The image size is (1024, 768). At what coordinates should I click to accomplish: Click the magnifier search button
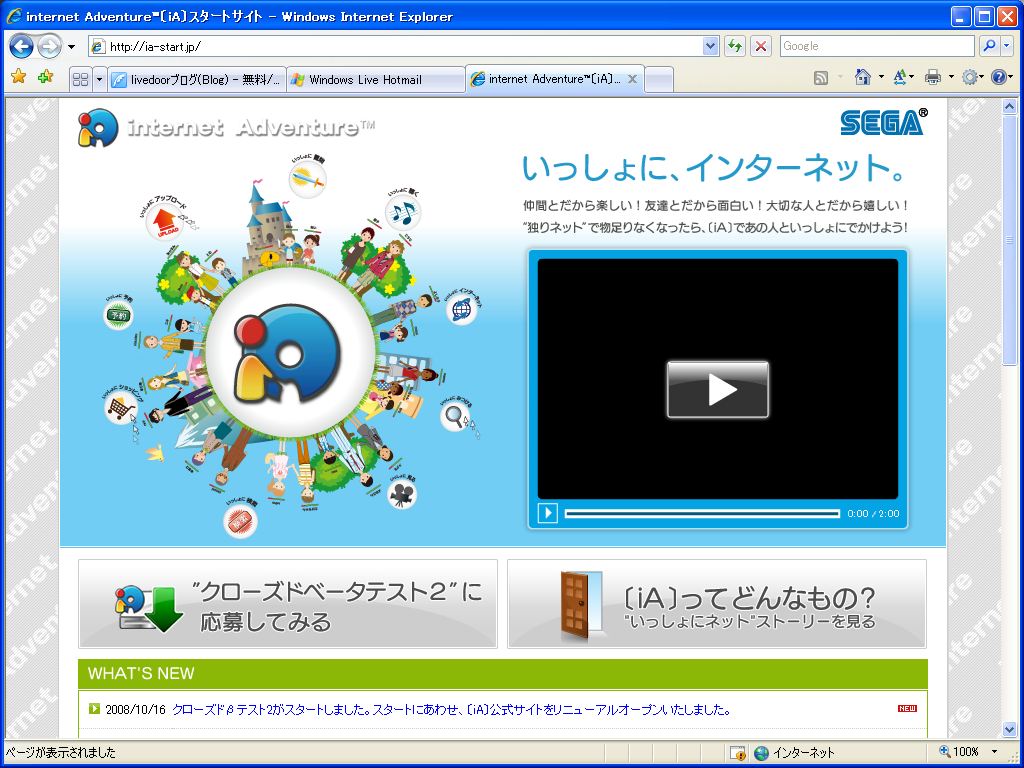(990, 46)
